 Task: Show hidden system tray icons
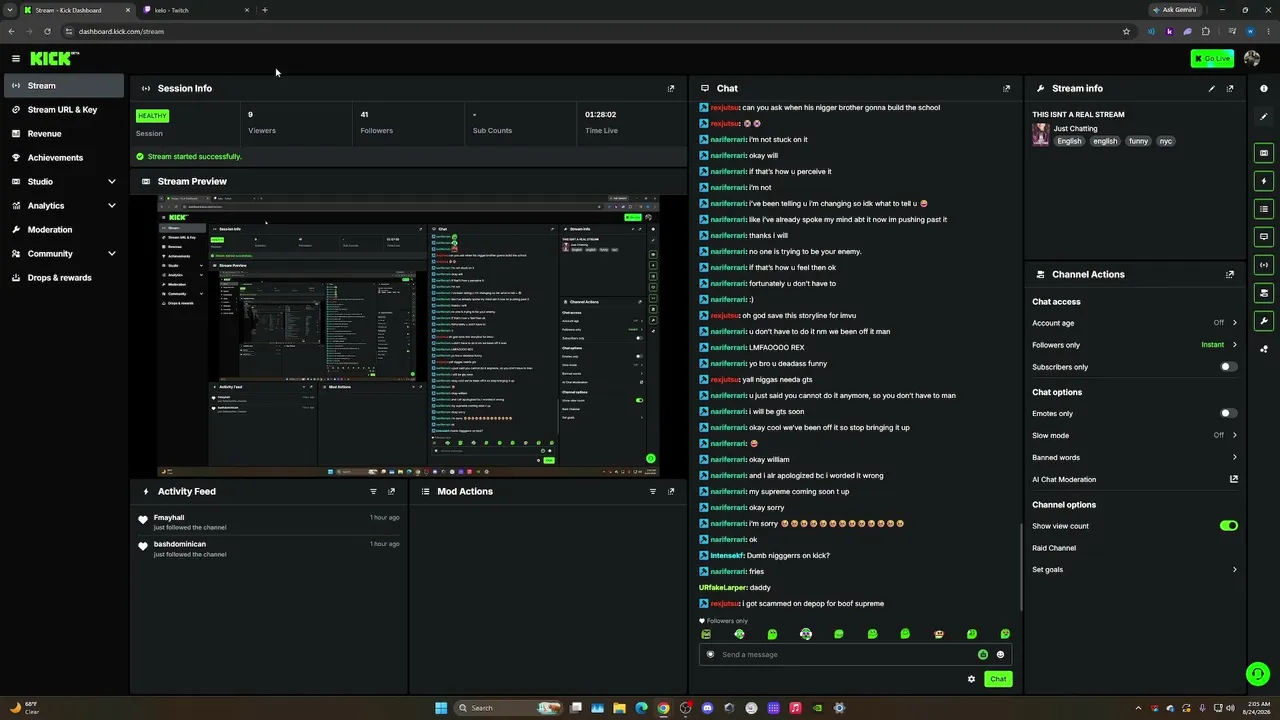(x=1139, y=708)
